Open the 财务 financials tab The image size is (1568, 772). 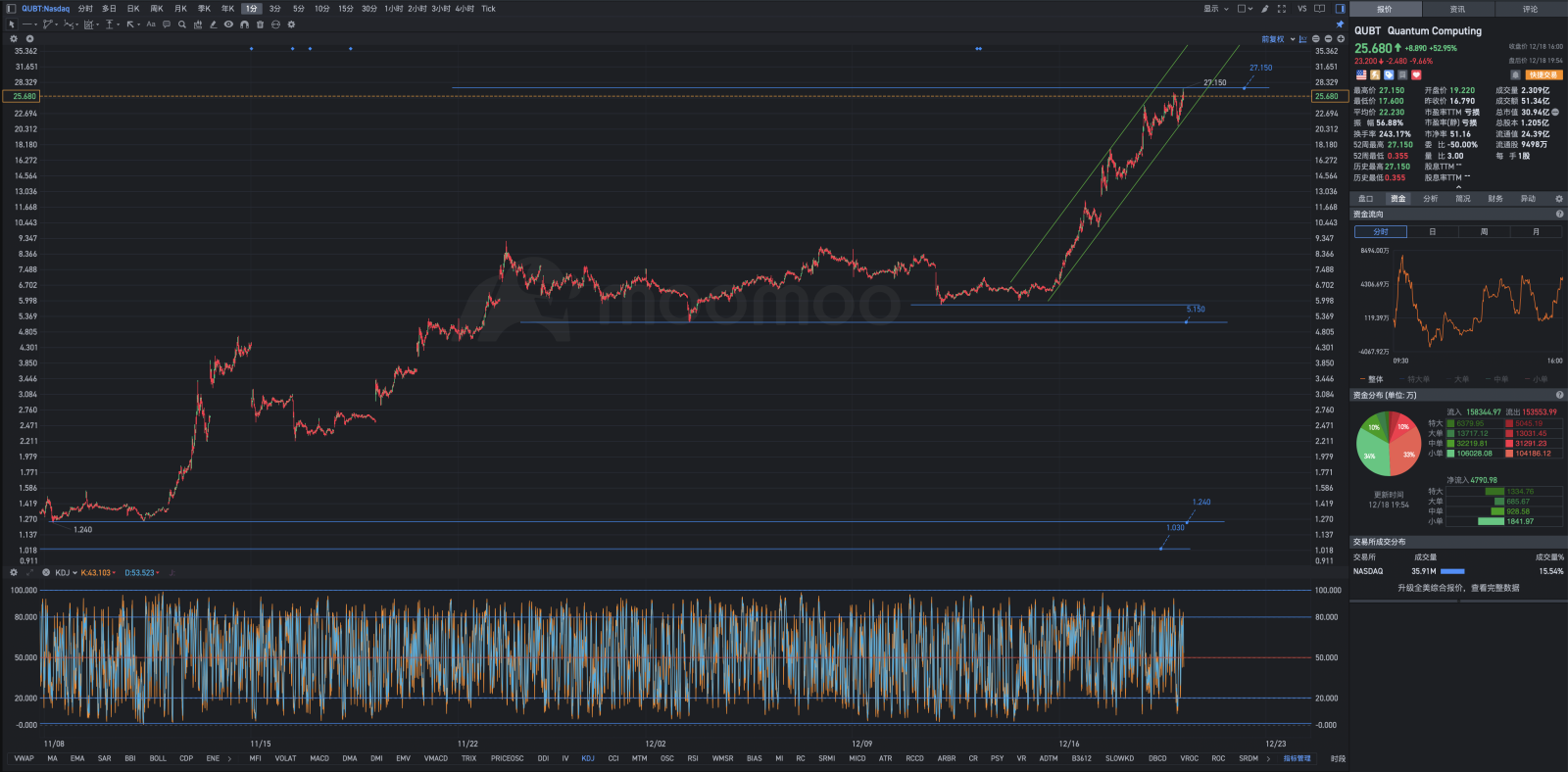pos(1494,198)
